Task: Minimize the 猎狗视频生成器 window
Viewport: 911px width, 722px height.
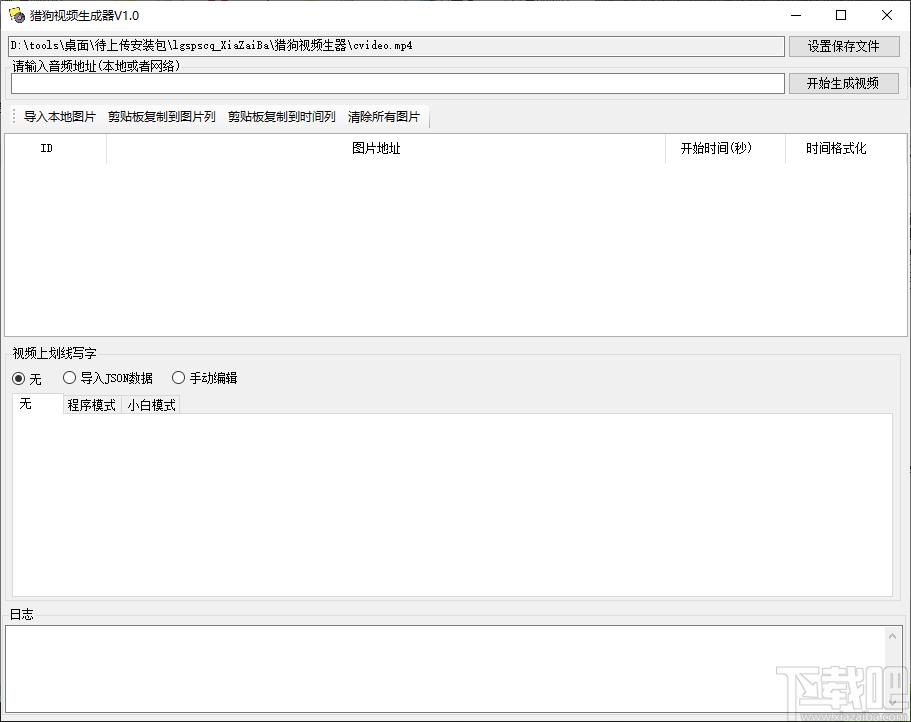Action: point(796,15)
